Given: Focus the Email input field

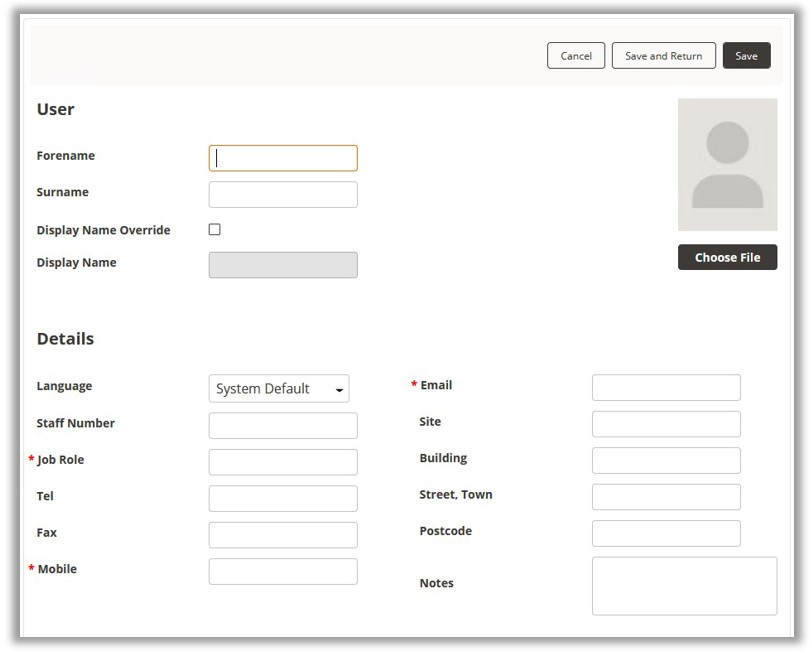Looking at the screenshot, I should coord(666,388).
